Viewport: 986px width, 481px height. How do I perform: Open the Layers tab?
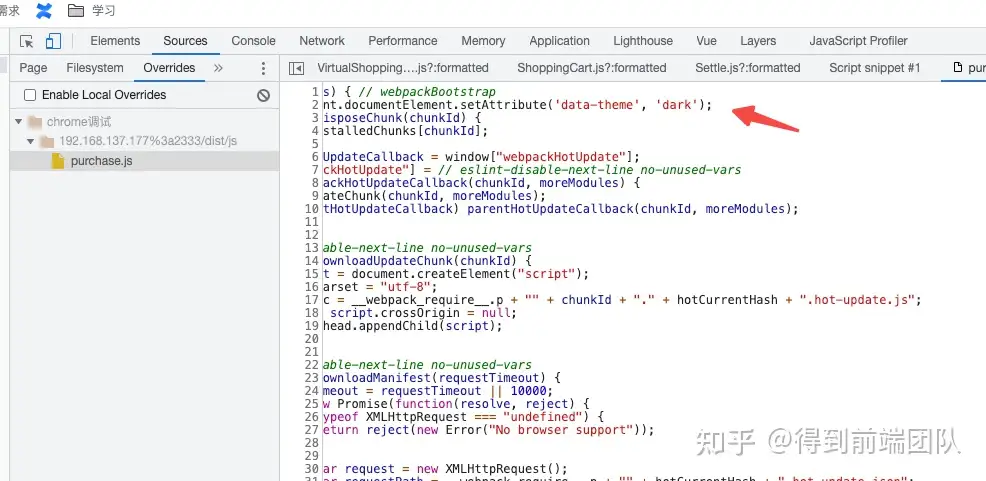[758, 41]
